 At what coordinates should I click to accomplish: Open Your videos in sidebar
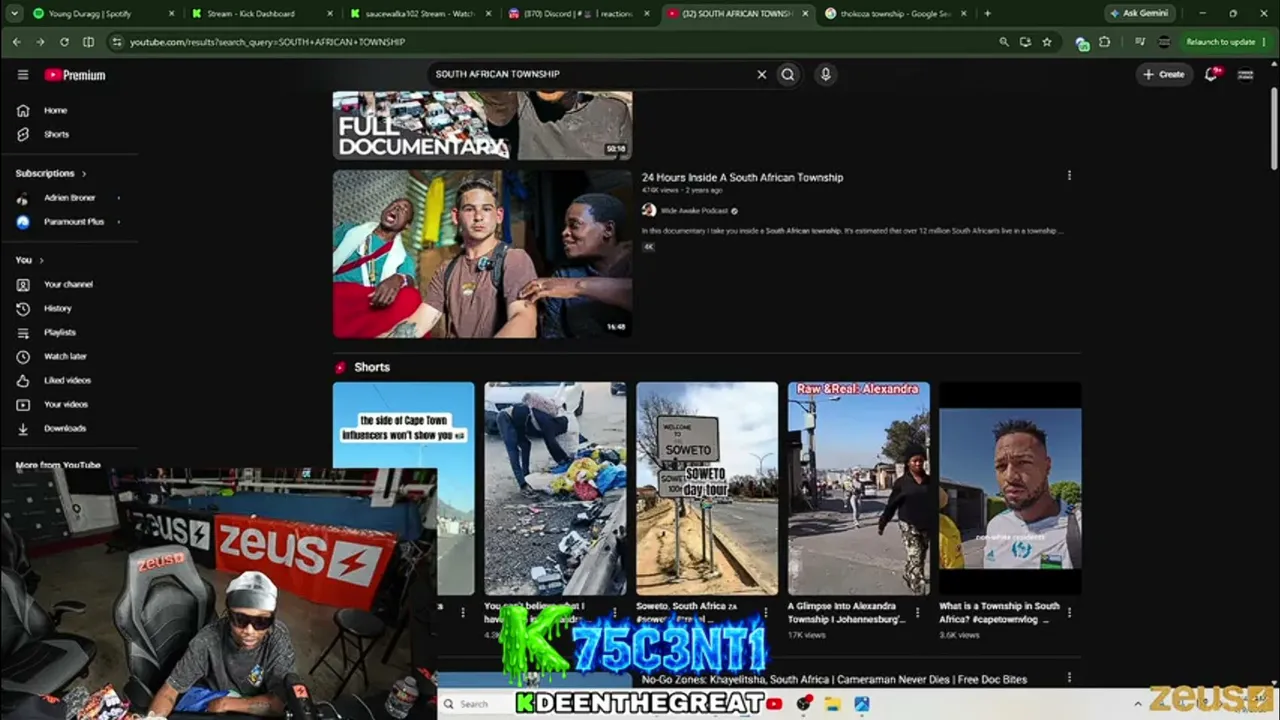(66, 404)
